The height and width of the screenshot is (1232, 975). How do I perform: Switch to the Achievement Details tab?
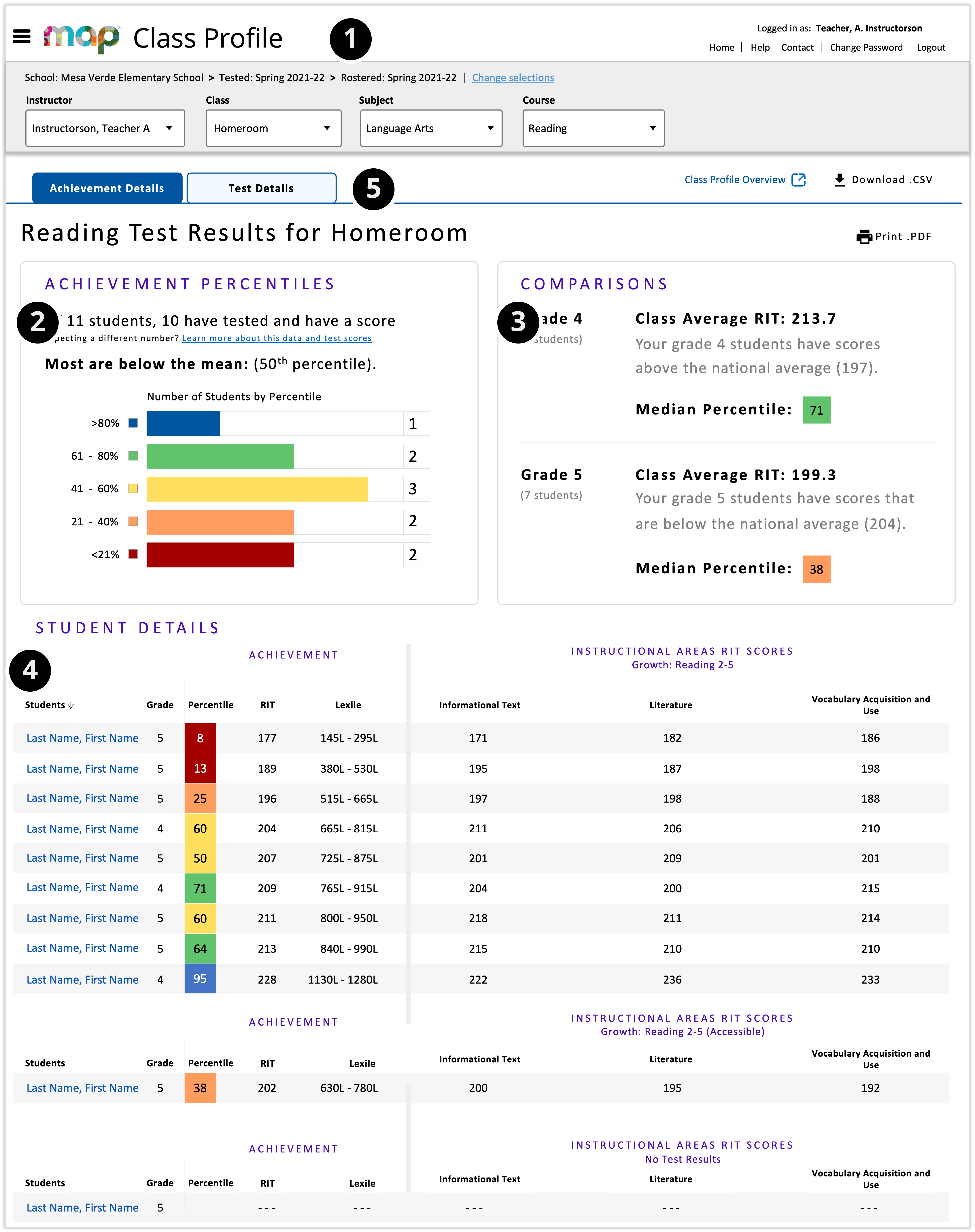pyautogui.click(x=107, y=188)
